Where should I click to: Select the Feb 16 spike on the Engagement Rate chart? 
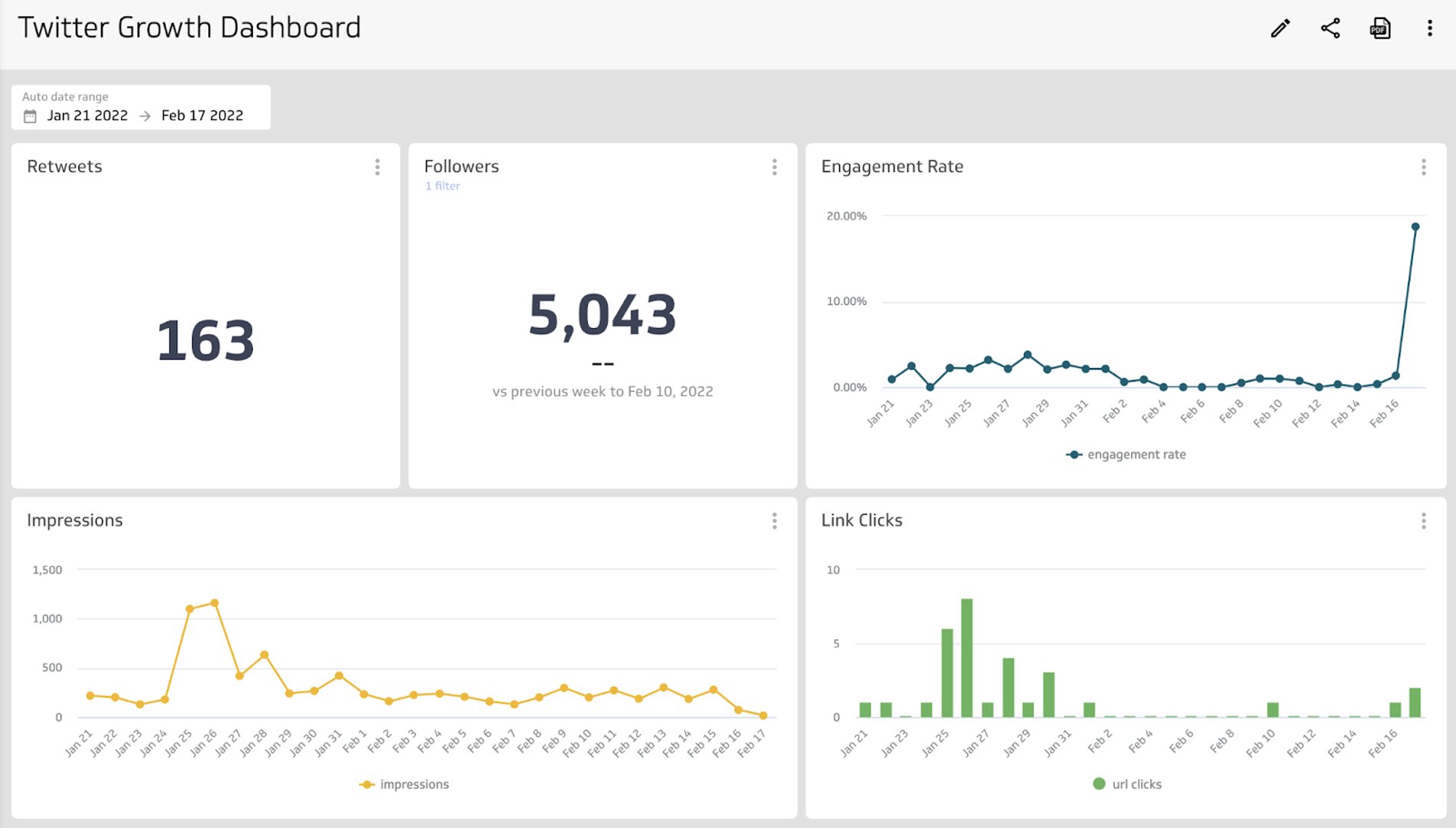pyautogui.click(x=1415, y=225)
